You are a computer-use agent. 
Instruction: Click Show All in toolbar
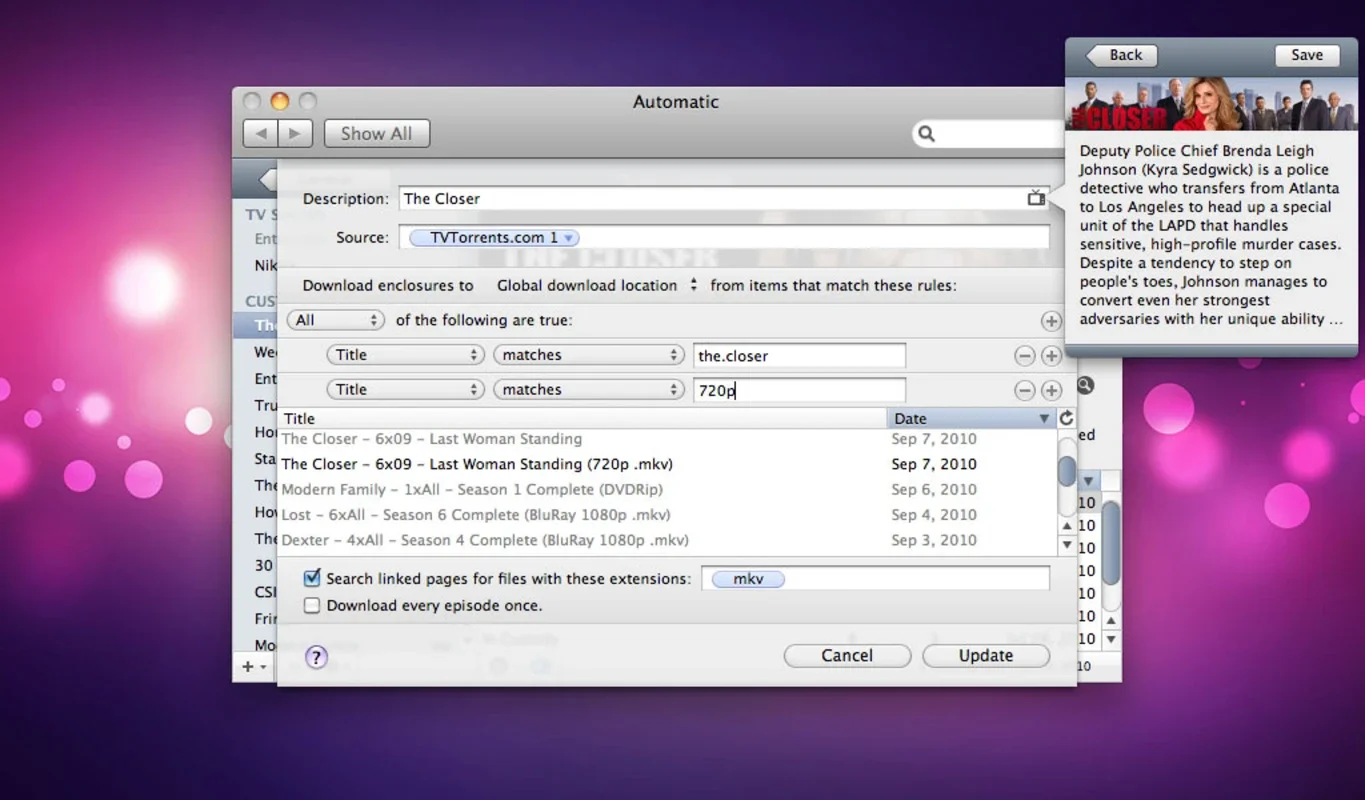[x=376, y=133]
